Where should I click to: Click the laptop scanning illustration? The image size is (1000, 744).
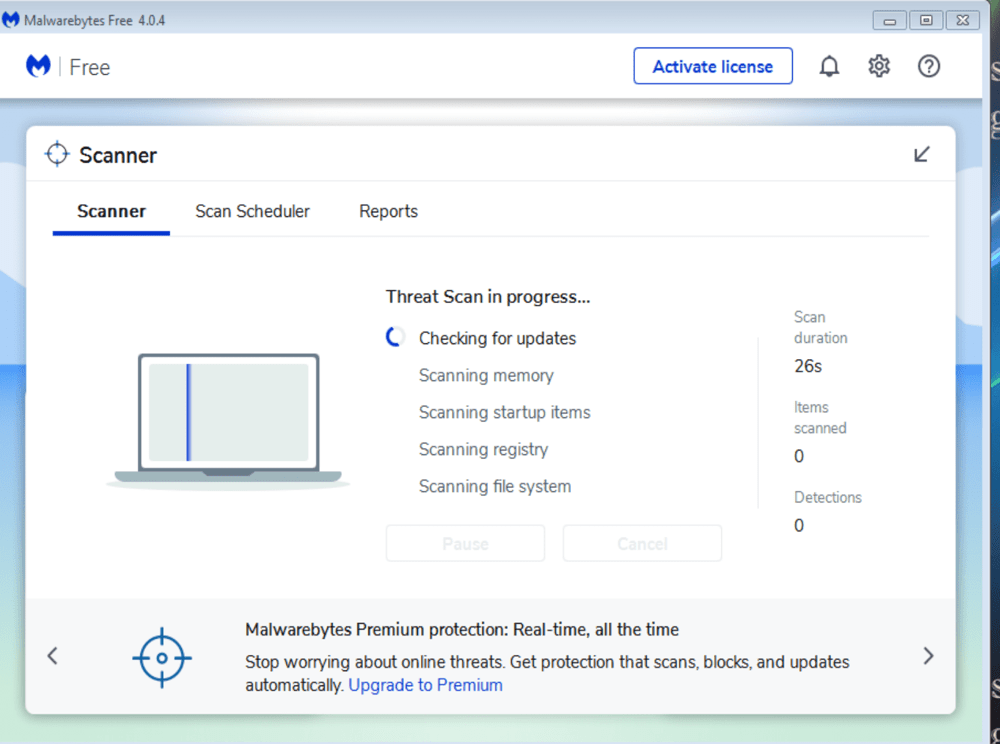click(228, 417)
